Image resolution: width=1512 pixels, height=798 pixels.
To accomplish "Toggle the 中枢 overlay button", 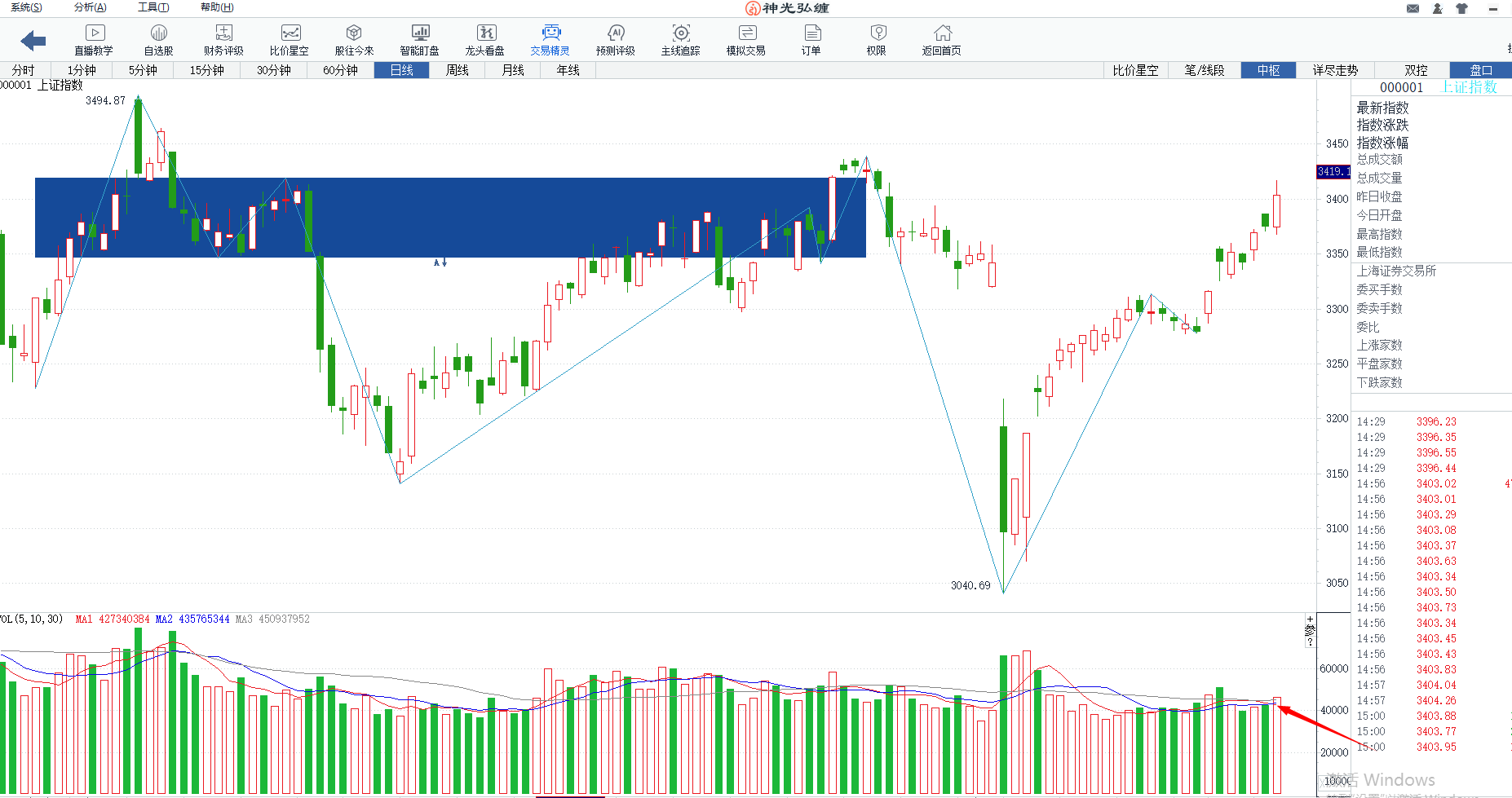I will 1268,70.
